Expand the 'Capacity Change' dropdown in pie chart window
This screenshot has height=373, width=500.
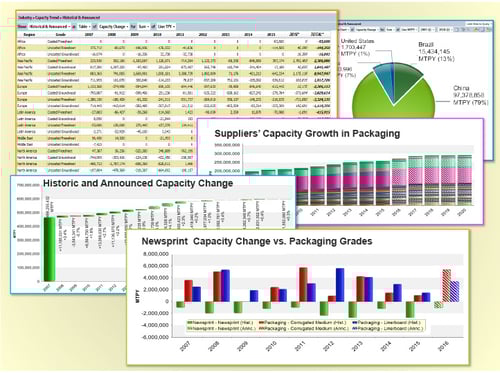367,30
